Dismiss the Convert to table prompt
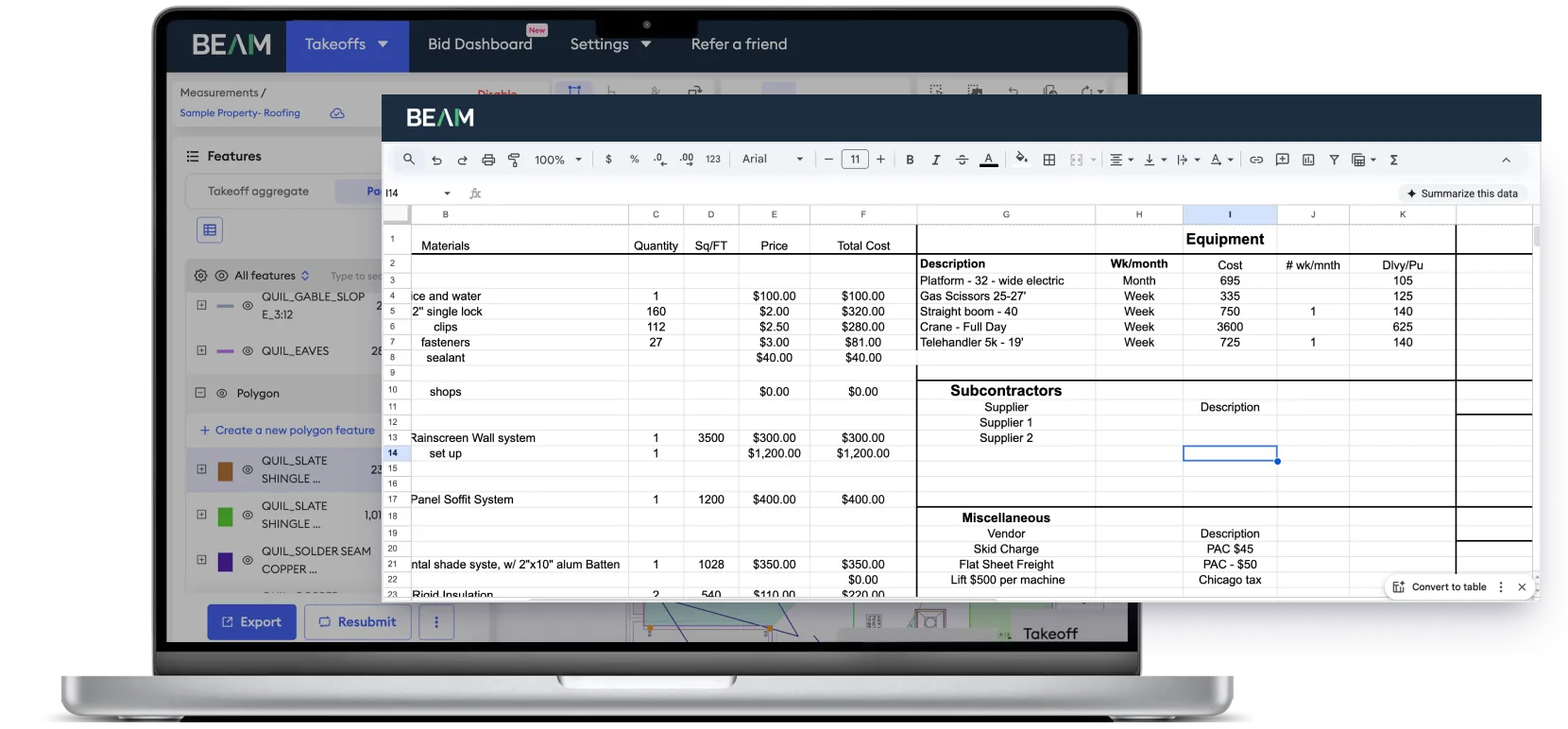This screenshot has height=729, width=1568. tap(1522, 587)
